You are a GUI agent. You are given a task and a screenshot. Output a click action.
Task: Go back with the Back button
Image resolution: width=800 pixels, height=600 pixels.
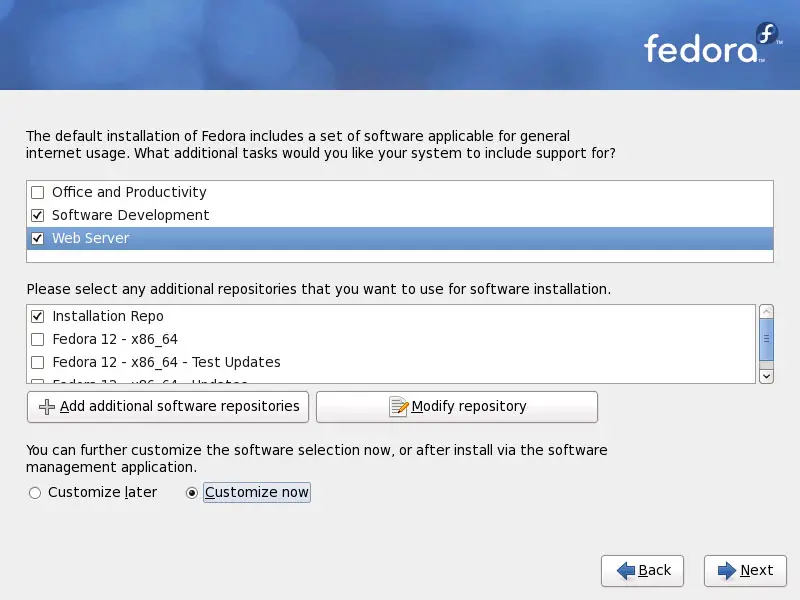pyautogui.click(x=642, y=570)
